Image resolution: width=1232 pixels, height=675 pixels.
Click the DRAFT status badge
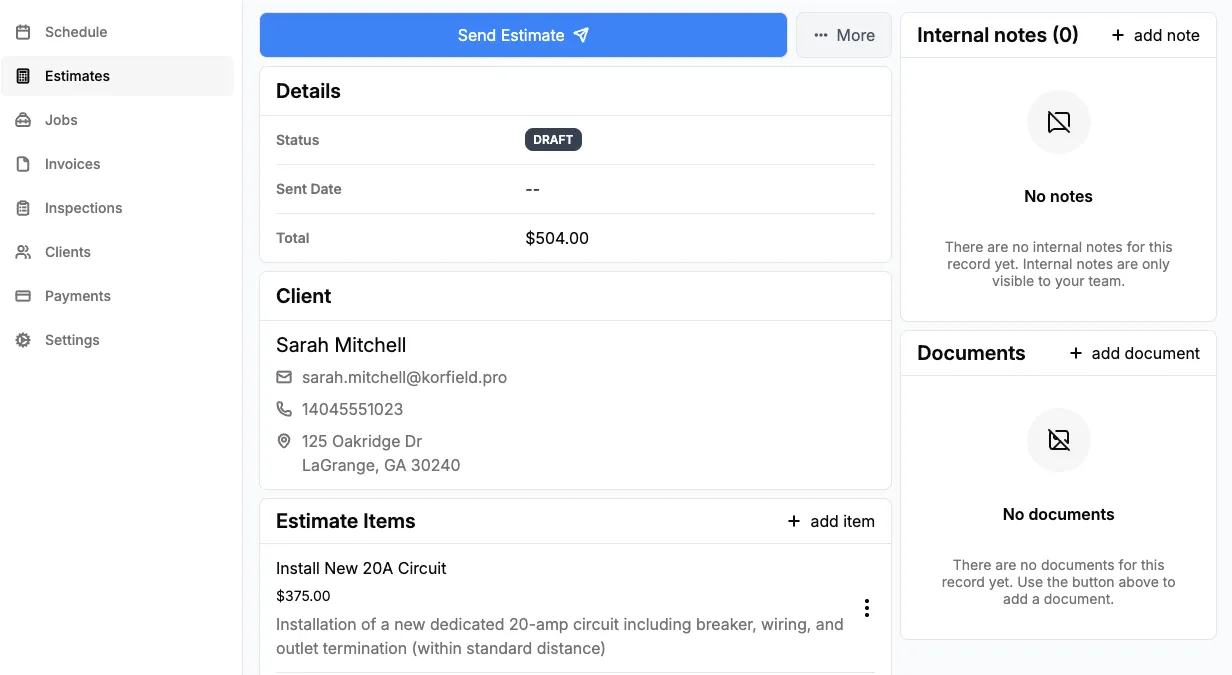(553, 139)
